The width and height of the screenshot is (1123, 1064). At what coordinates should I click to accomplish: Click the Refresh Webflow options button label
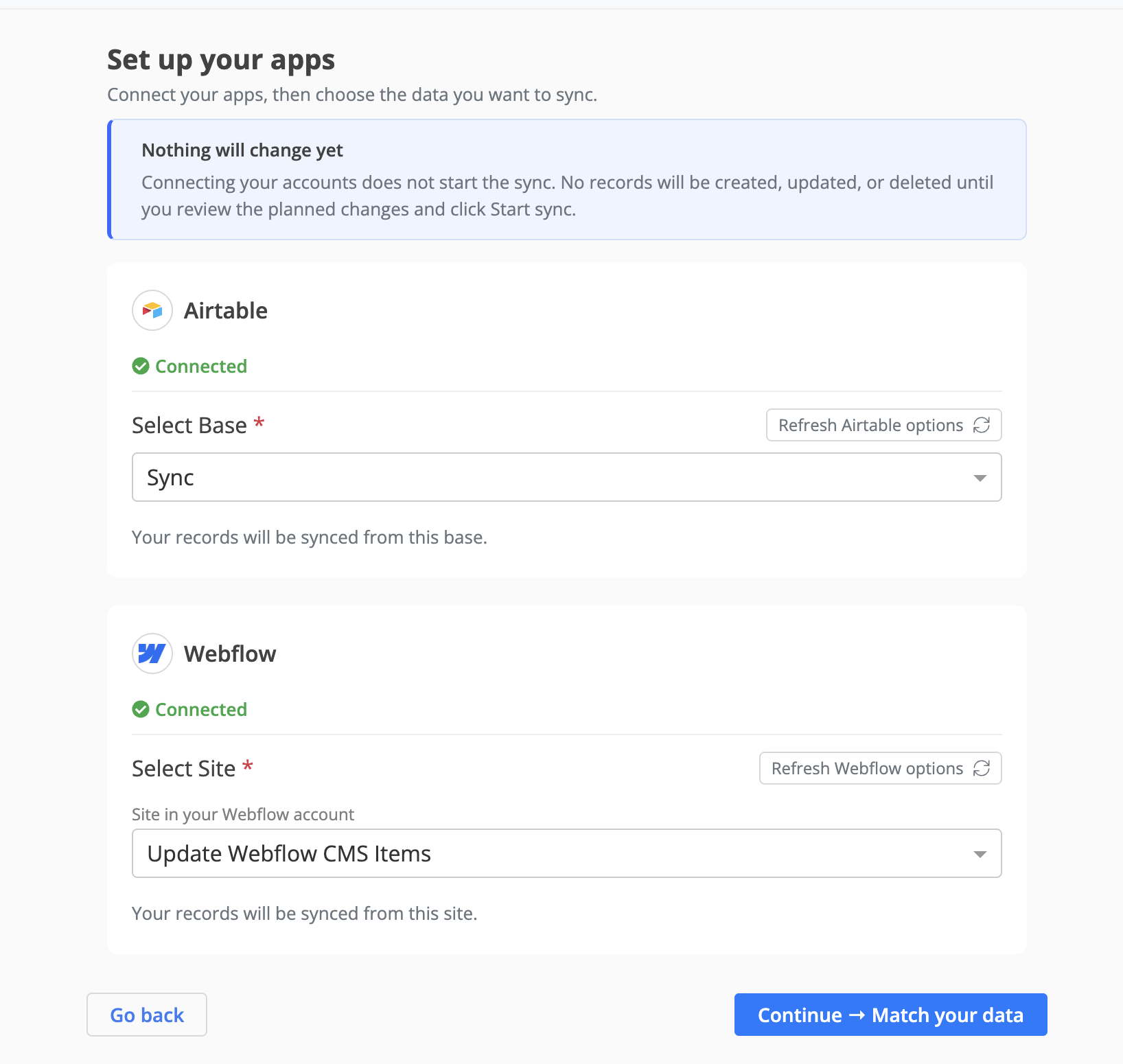[867, 769]
